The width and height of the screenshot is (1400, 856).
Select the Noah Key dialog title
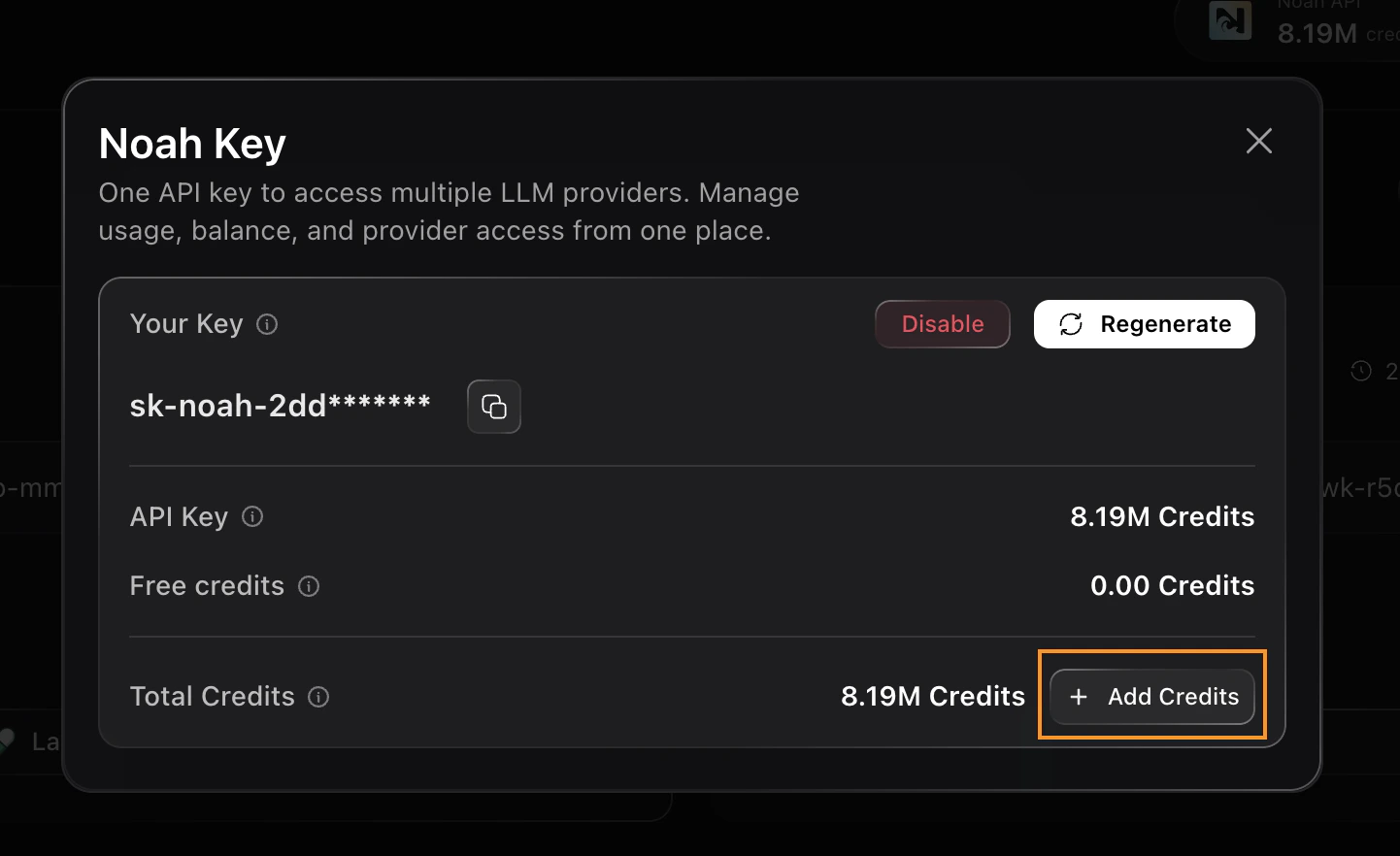(191, 143)
